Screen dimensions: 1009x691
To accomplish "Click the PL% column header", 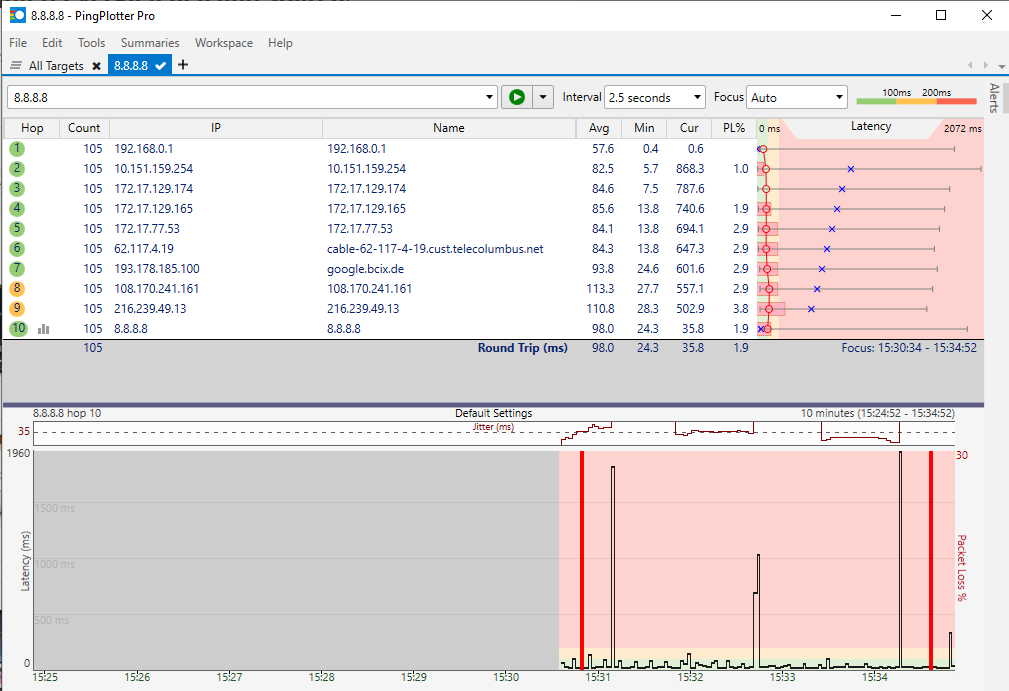I will 734,128.
